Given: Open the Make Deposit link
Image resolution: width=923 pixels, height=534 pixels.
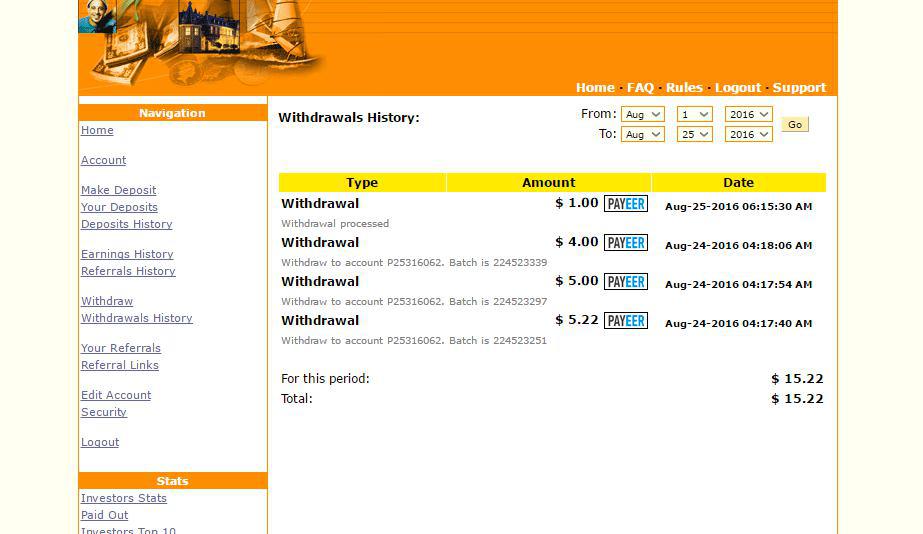Looking at the screenshot, I should [118, 190].
